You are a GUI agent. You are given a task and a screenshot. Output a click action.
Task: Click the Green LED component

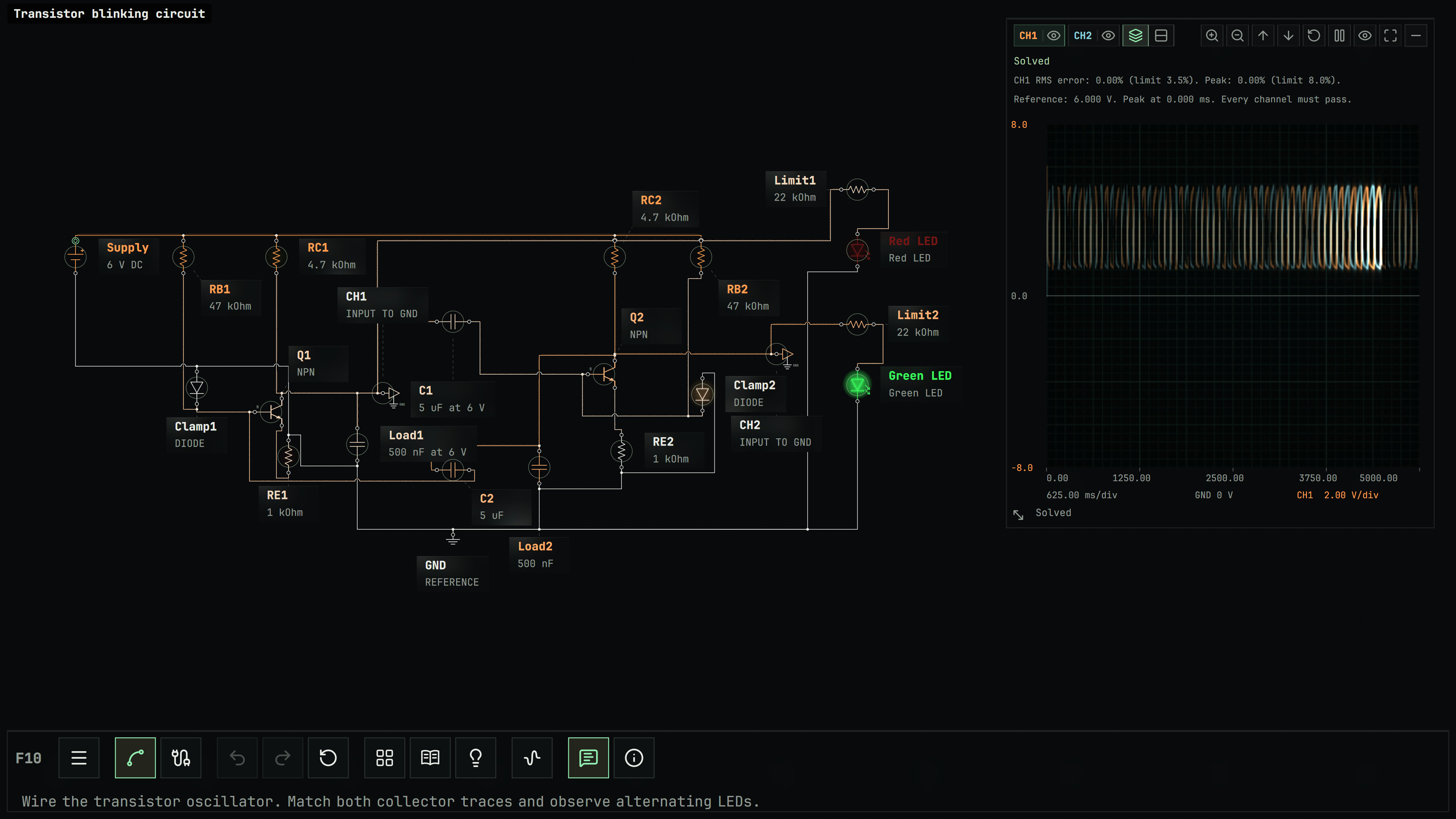coord(857,386)
